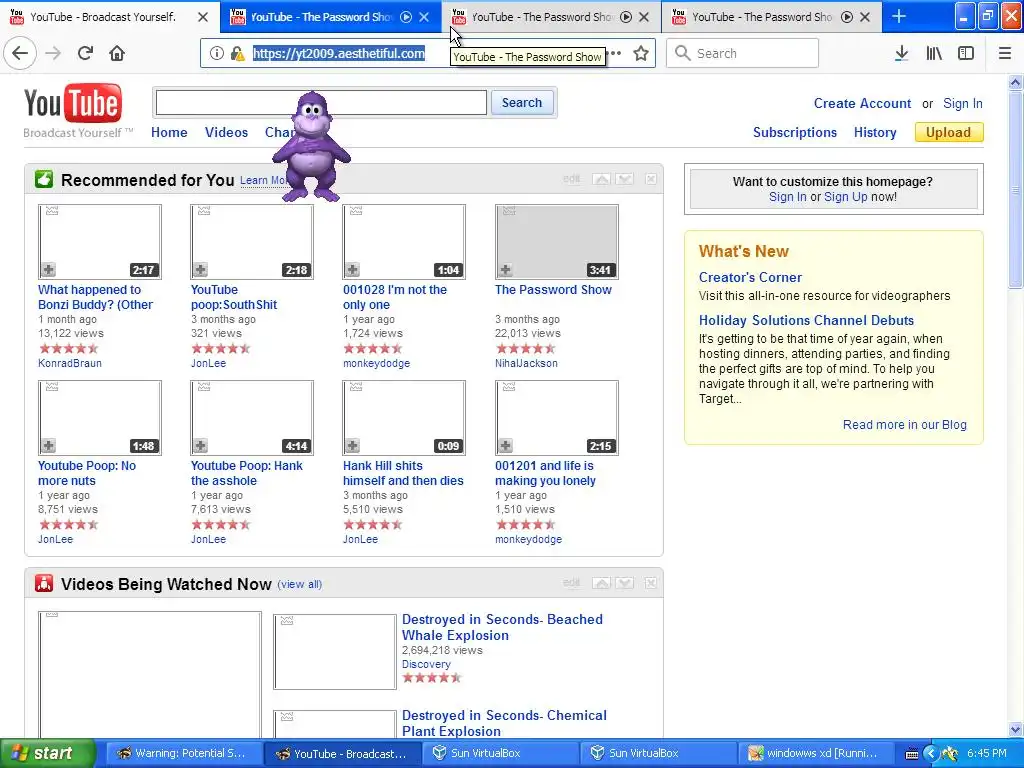The width and height of the screenshot is (1024, 768).
Task: Switch to 'windowws xd [Runni...' taskbar item
Action: click(814, 753)
